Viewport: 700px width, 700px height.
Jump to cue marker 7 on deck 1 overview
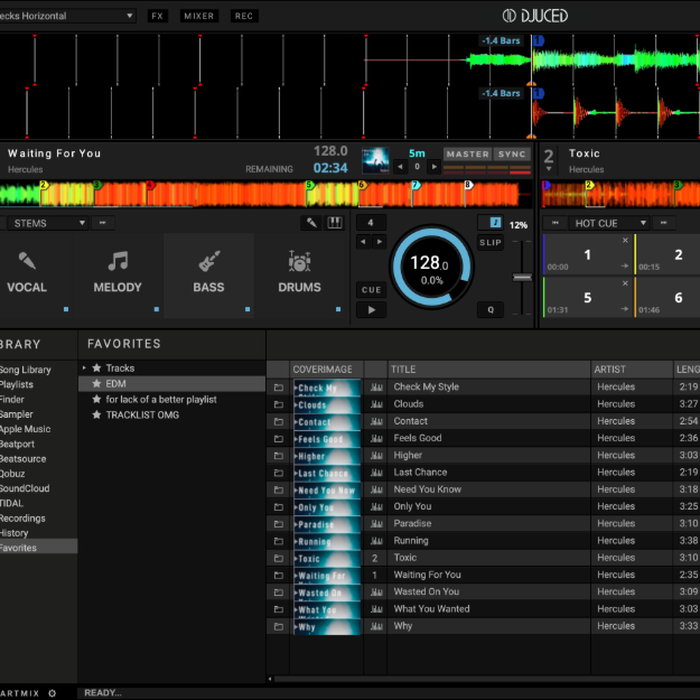tap(416, 184)
